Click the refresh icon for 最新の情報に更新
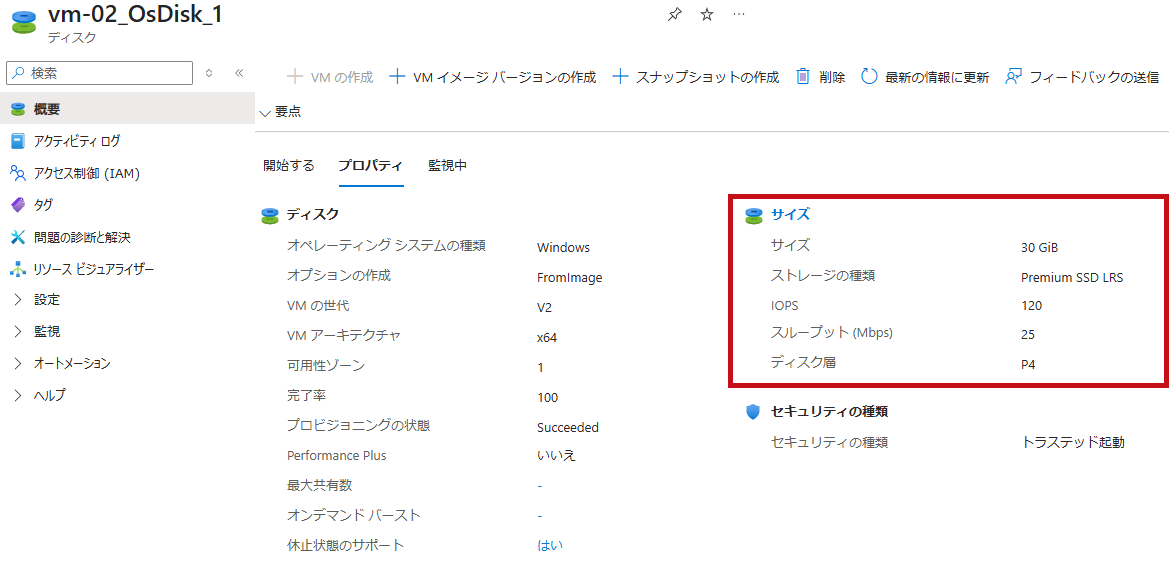This screenshot has height=563, width=1169. pos(869,77)
